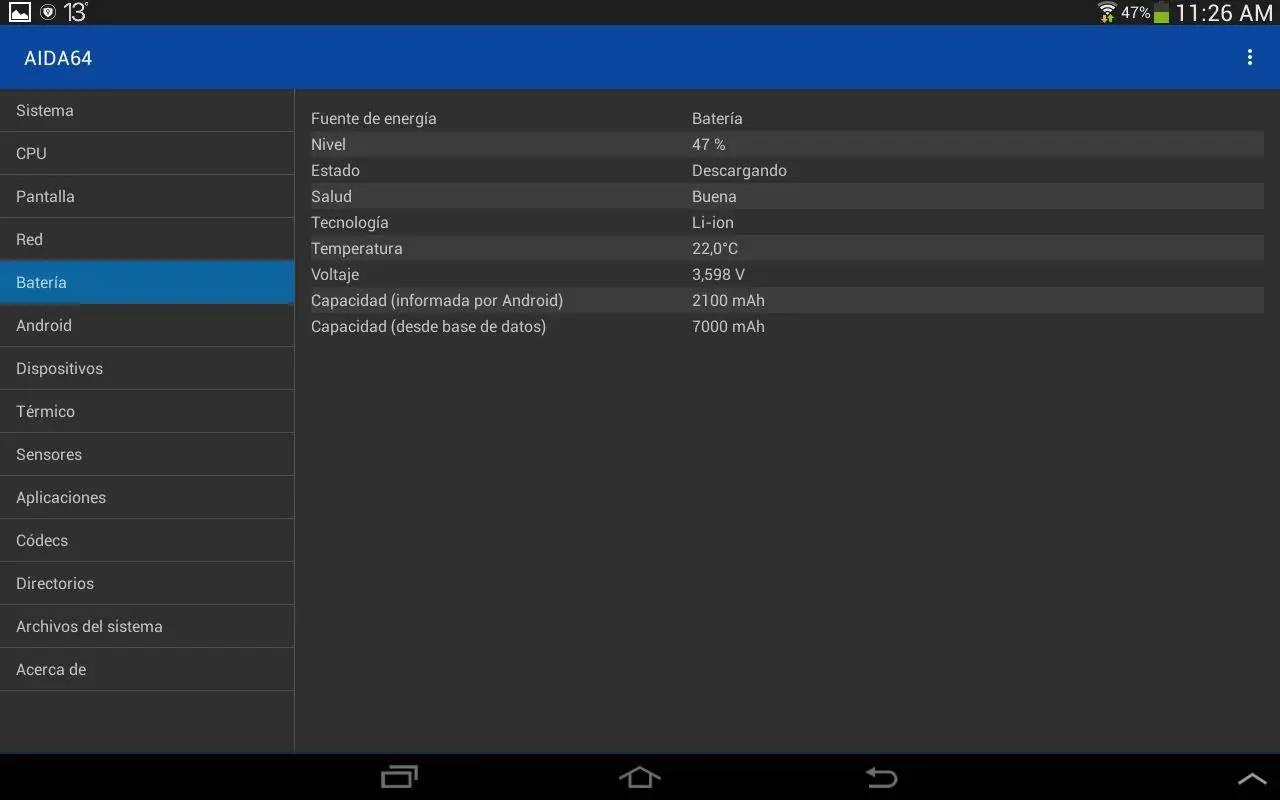Image resolution: width=1280 pixels, height=800 pixels.
Task: Tap the 7000 mAh capacity value
Action: (x=728, y=327)
